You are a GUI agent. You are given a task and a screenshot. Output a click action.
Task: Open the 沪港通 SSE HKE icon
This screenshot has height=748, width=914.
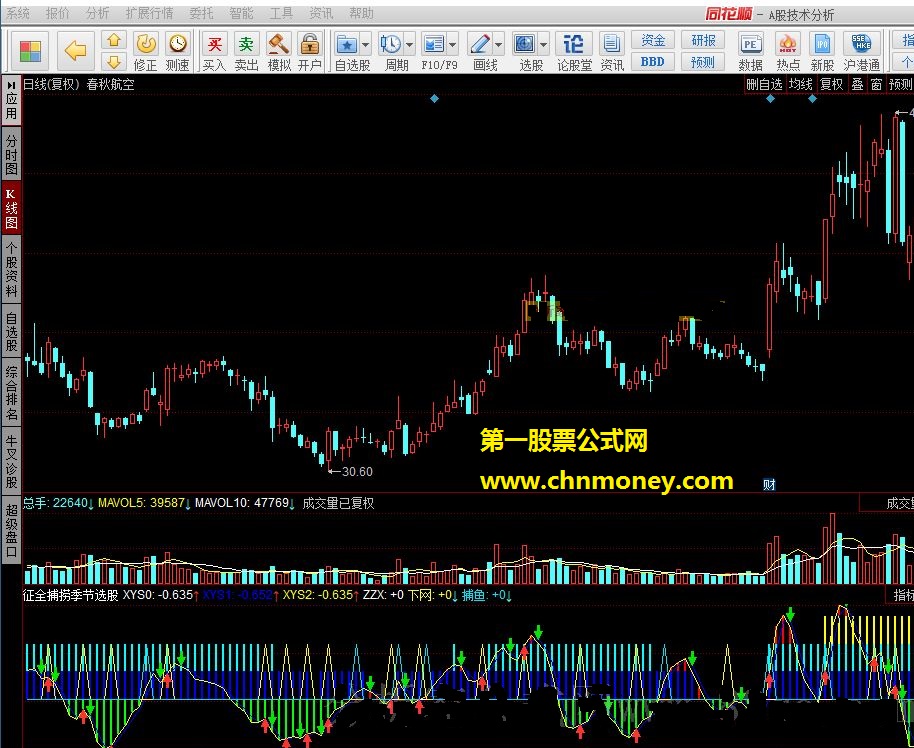[862, 51]
